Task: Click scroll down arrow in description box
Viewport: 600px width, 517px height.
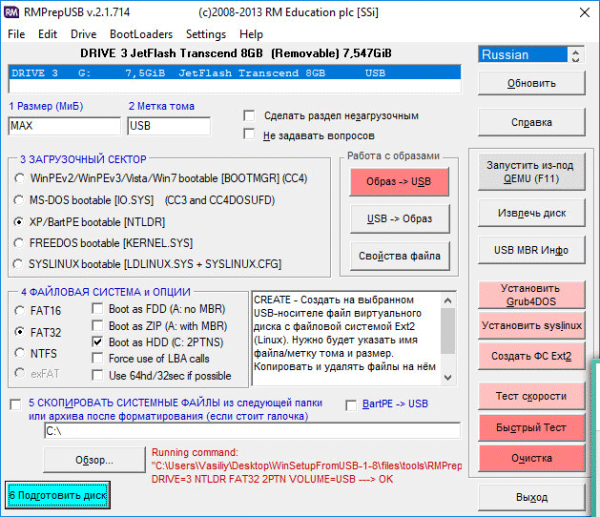Action: coord(448,378)
